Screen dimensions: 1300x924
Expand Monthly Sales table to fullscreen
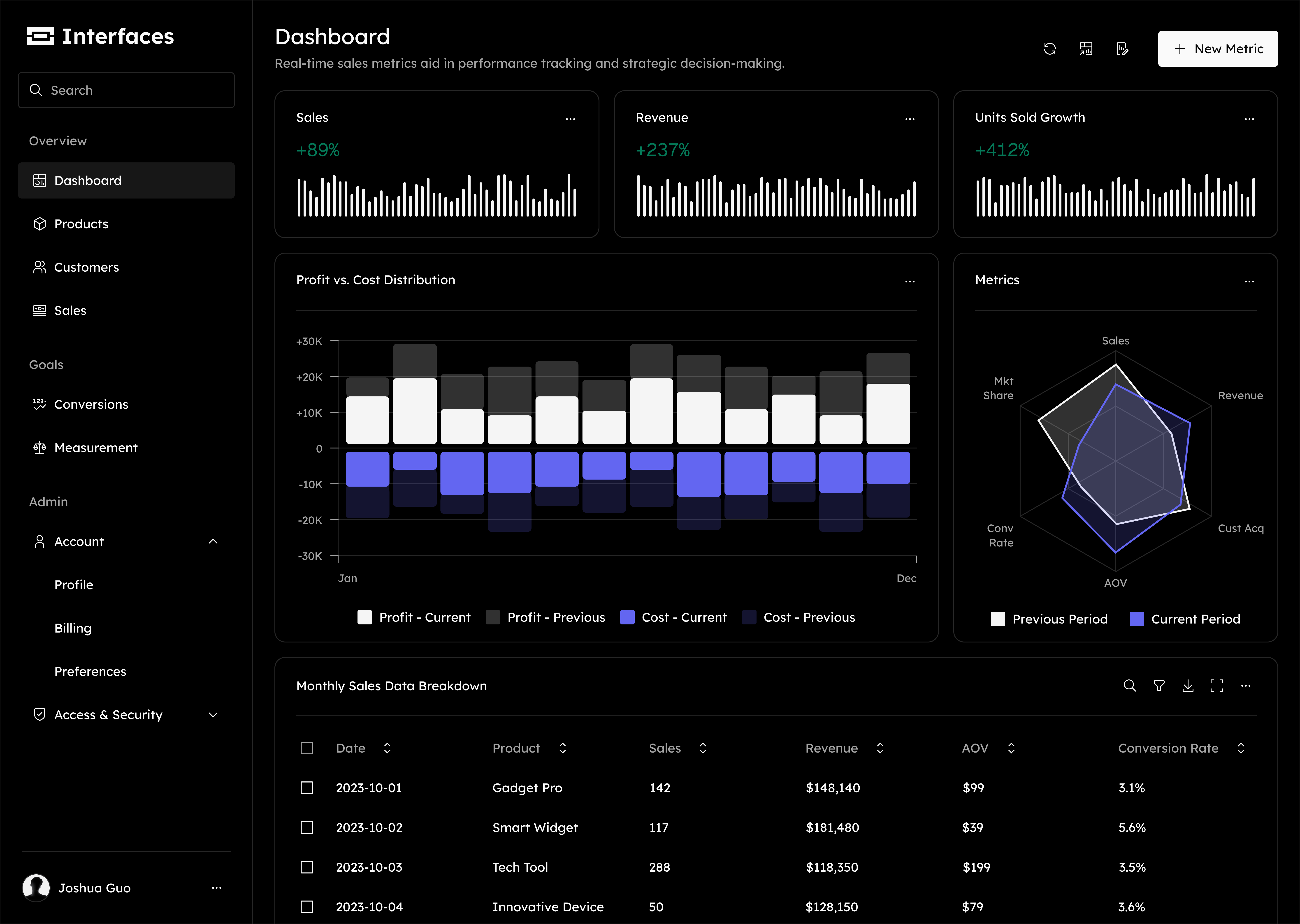point(1217,686)
